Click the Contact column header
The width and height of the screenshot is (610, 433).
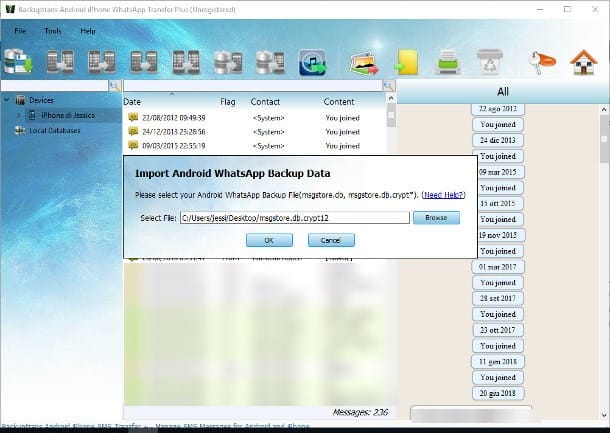point(265,102)
